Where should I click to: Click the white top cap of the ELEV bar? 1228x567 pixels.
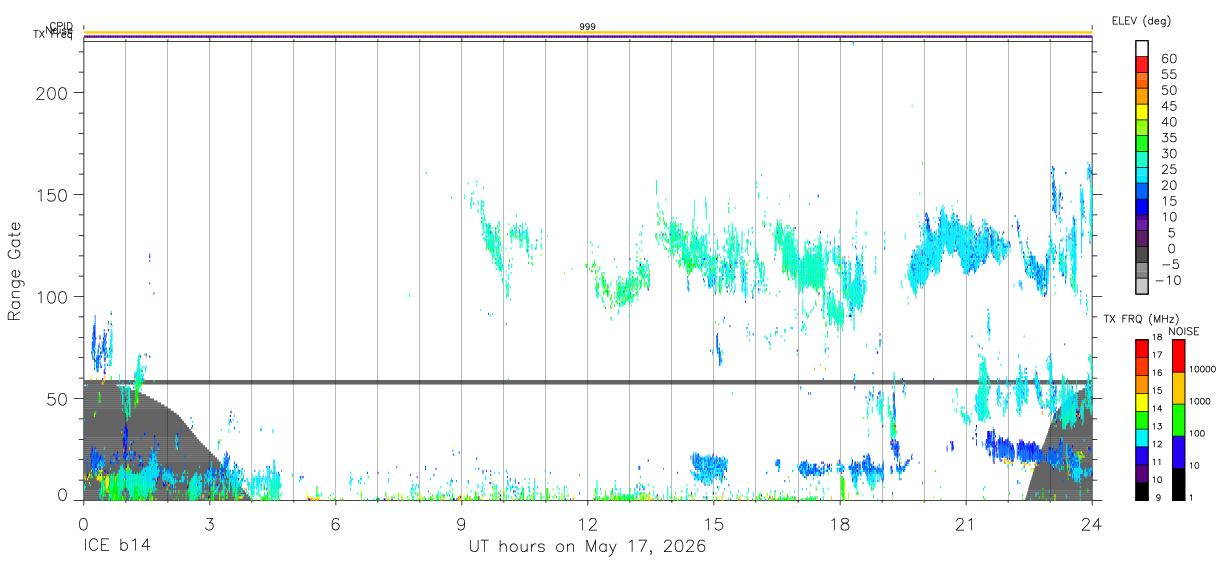(1142, 49)
